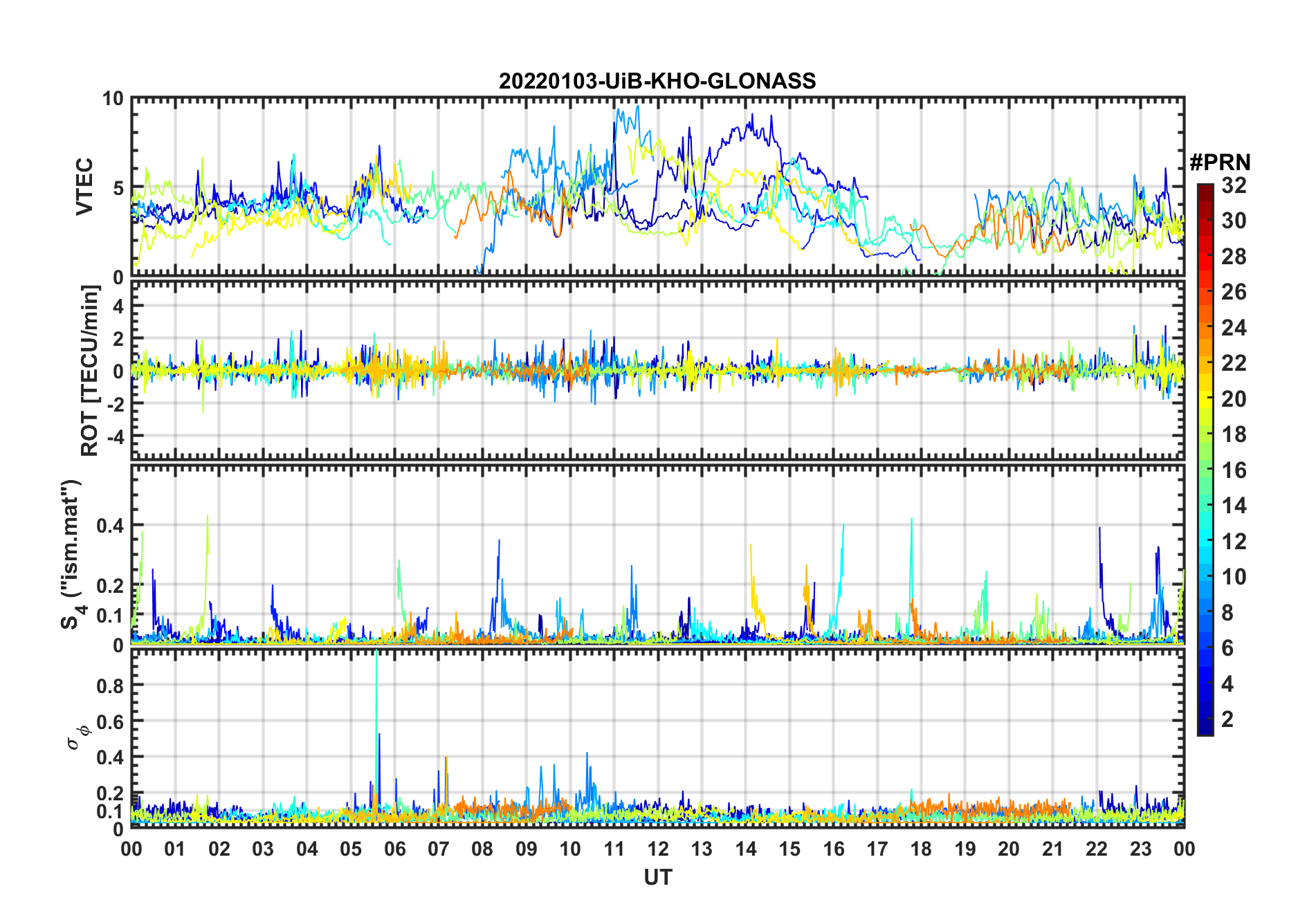Viewport: 1316px width, 920px height.
Task: Click sigma phi y-axis tick 0.8
Action: coord(110,686)
